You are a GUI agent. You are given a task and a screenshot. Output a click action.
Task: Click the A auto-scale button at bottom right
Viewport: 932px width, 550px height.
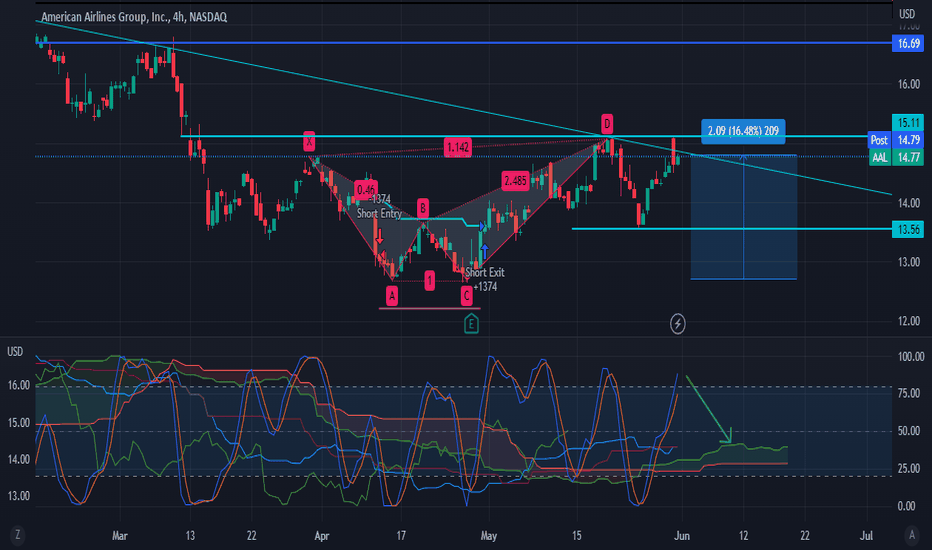click(911, 535)
